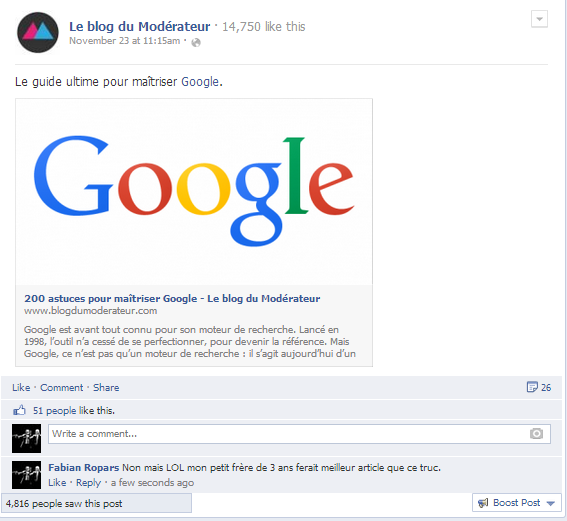Open the Google link in the post text
Screen dimensions: 567x521
200,82
